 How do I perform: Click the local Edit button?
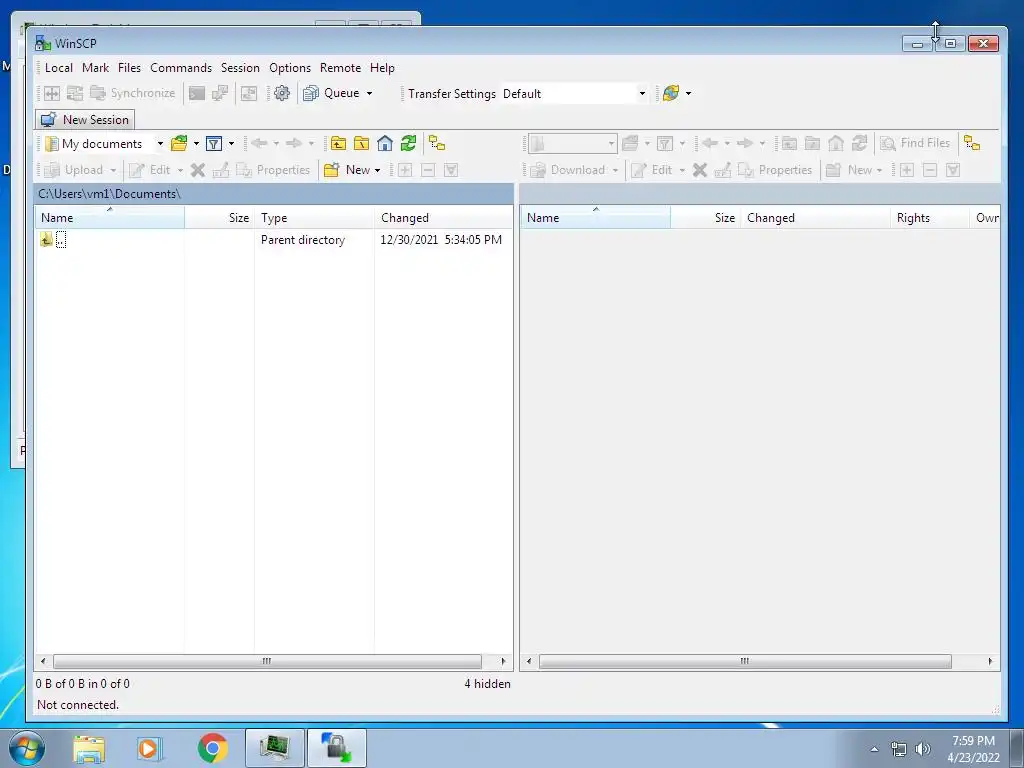point(150,170)
